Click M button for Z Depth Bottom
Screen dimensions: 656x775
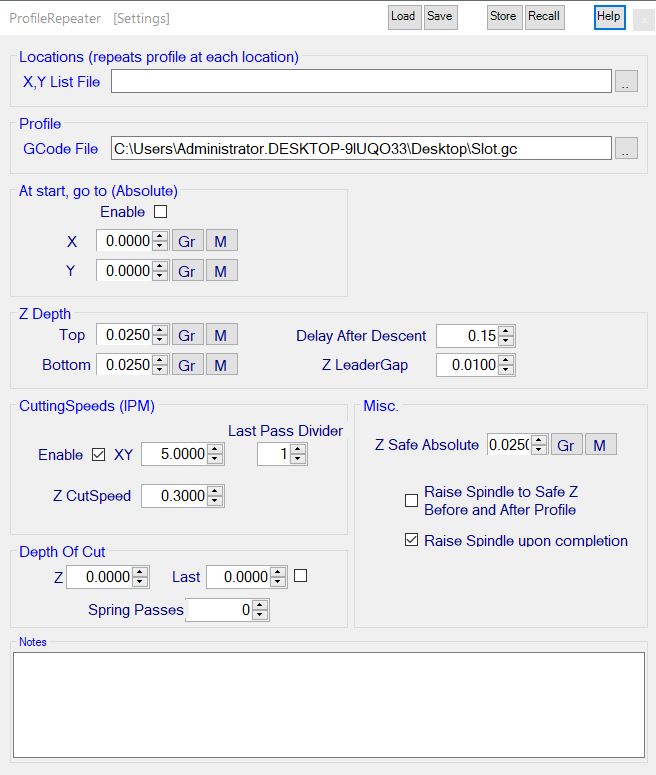[221, 365]
